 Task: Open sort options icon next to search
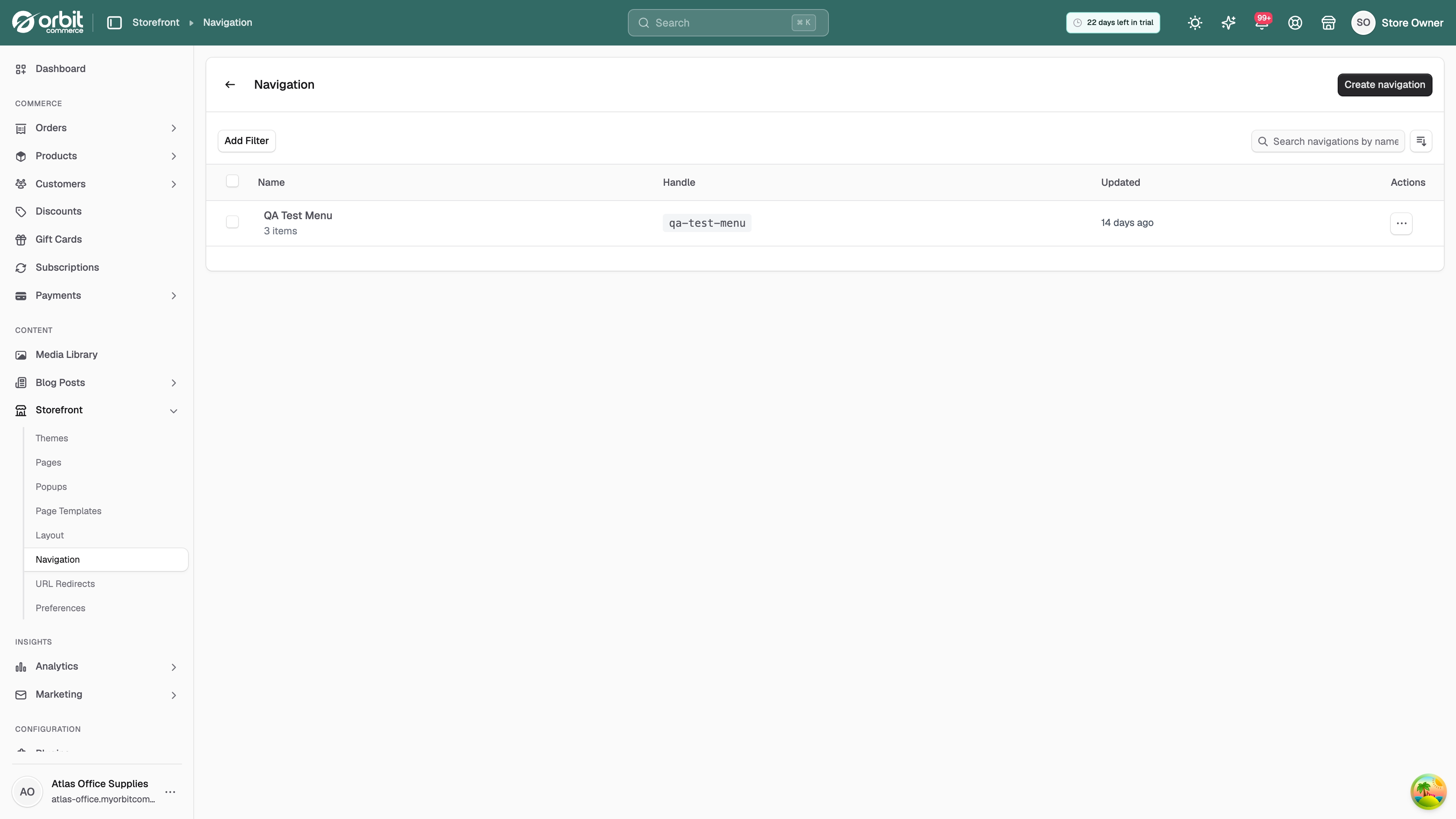(1421, 141)
